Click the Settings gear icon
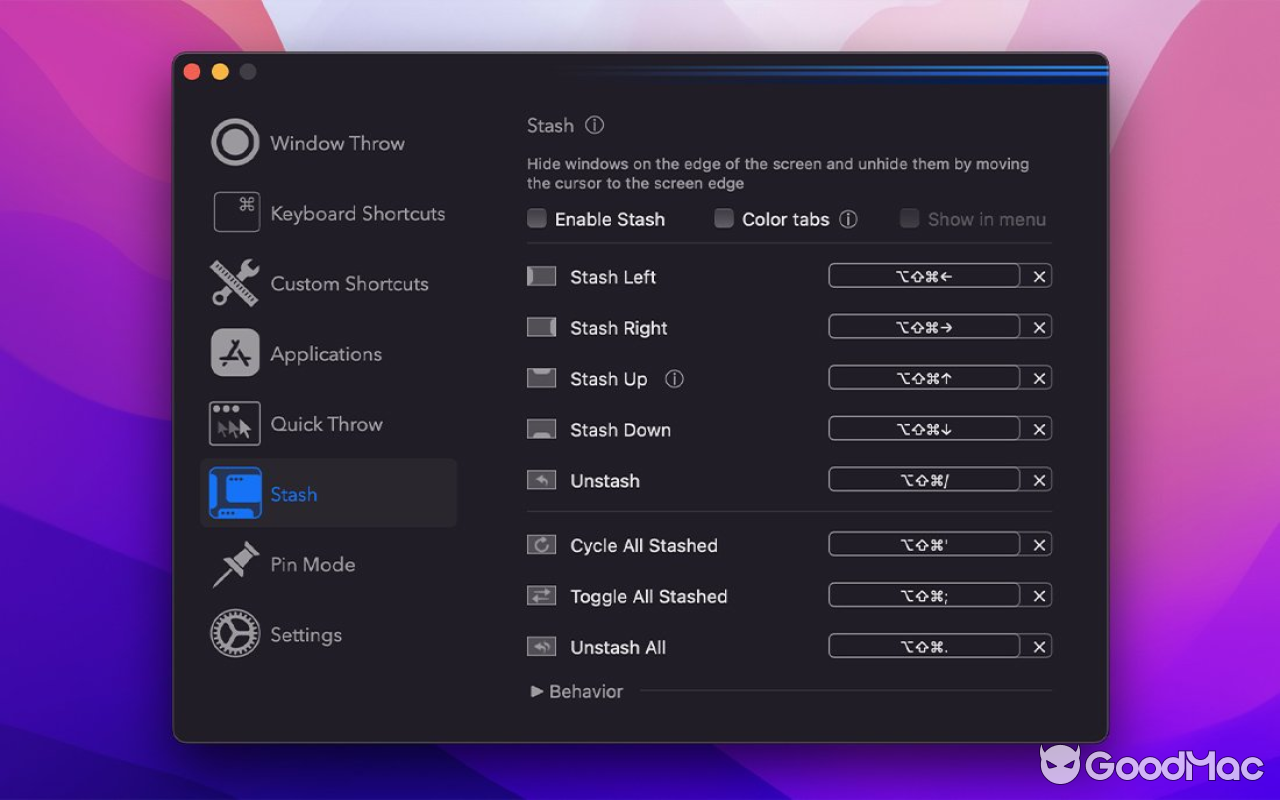 click(234, 634)
